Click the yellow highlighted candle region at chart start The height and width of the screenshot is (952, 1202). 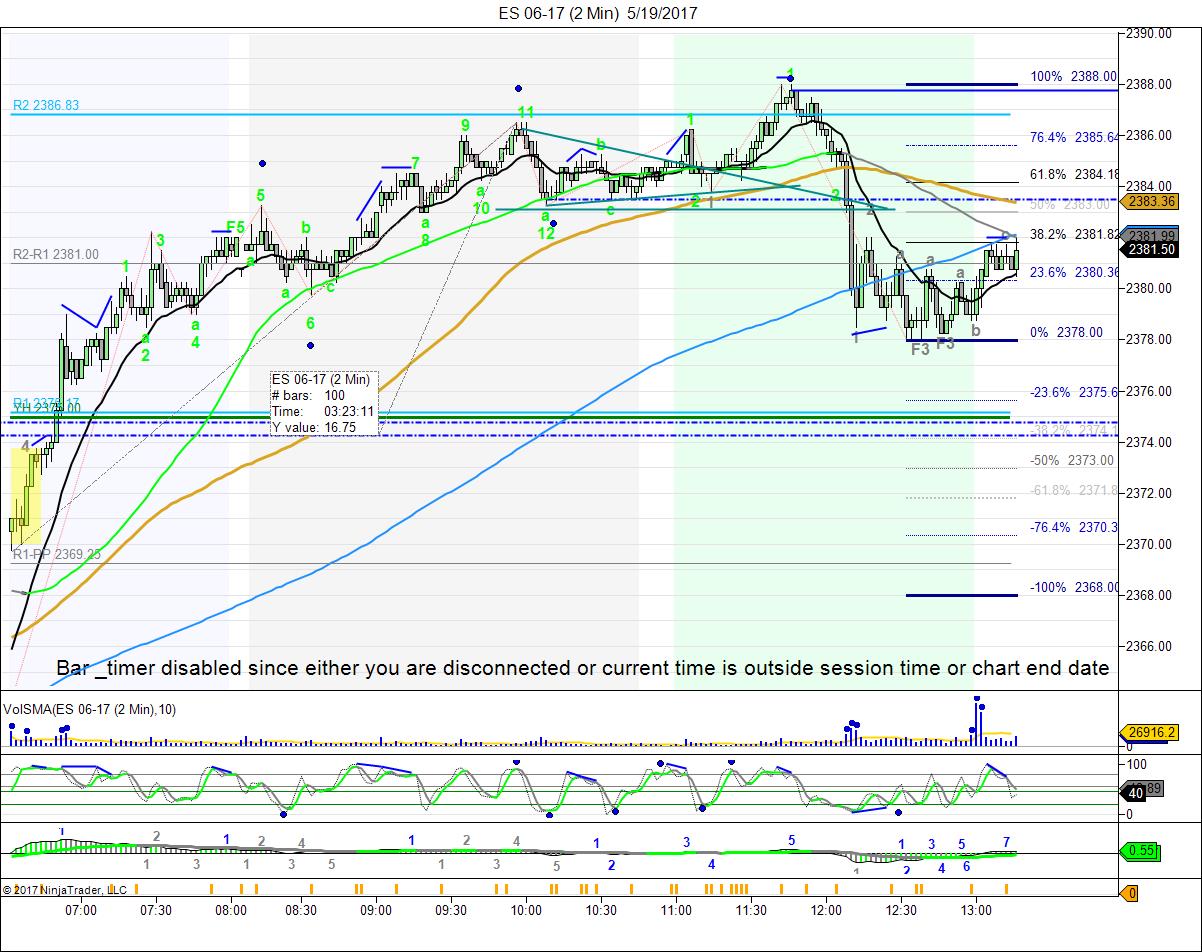(x=26, y=498)
